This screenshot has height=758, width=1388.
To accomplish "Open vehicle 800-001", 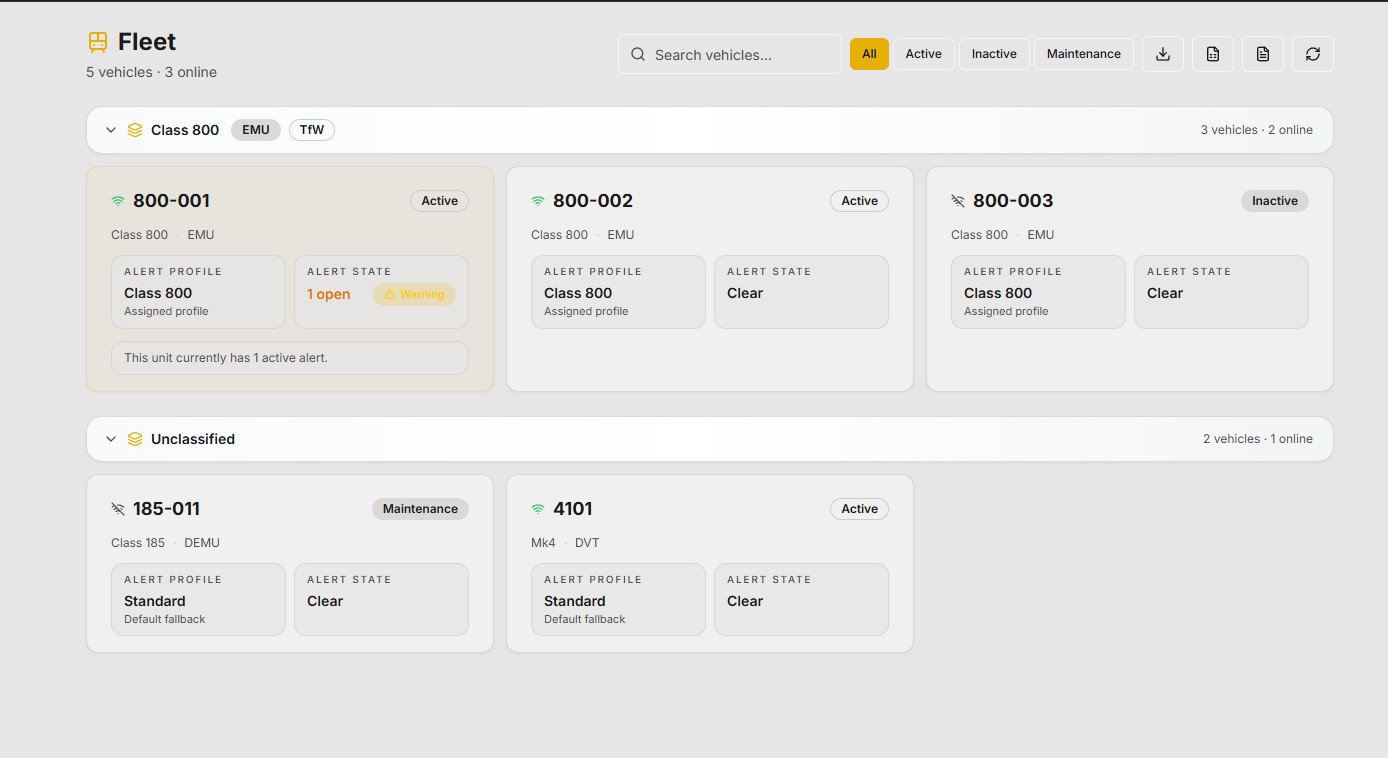I will click(290, 279).
